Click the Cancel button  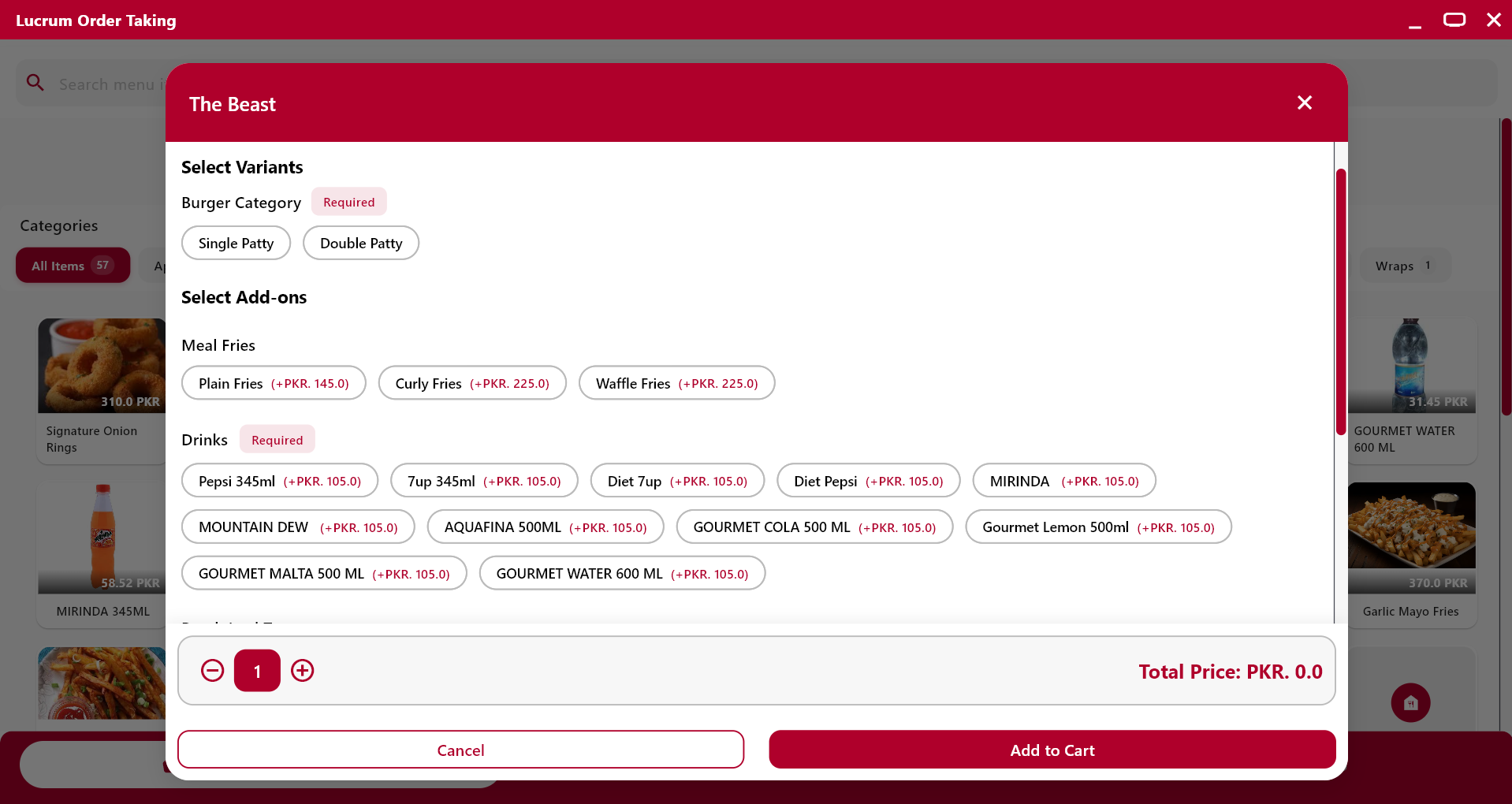click(x=460, y=750)
